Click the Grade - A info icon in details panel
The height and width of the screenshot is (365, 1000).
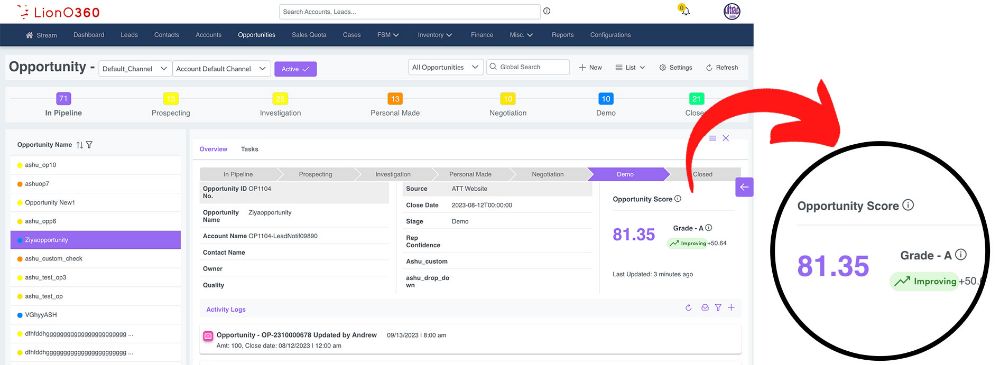pos(709,228)
